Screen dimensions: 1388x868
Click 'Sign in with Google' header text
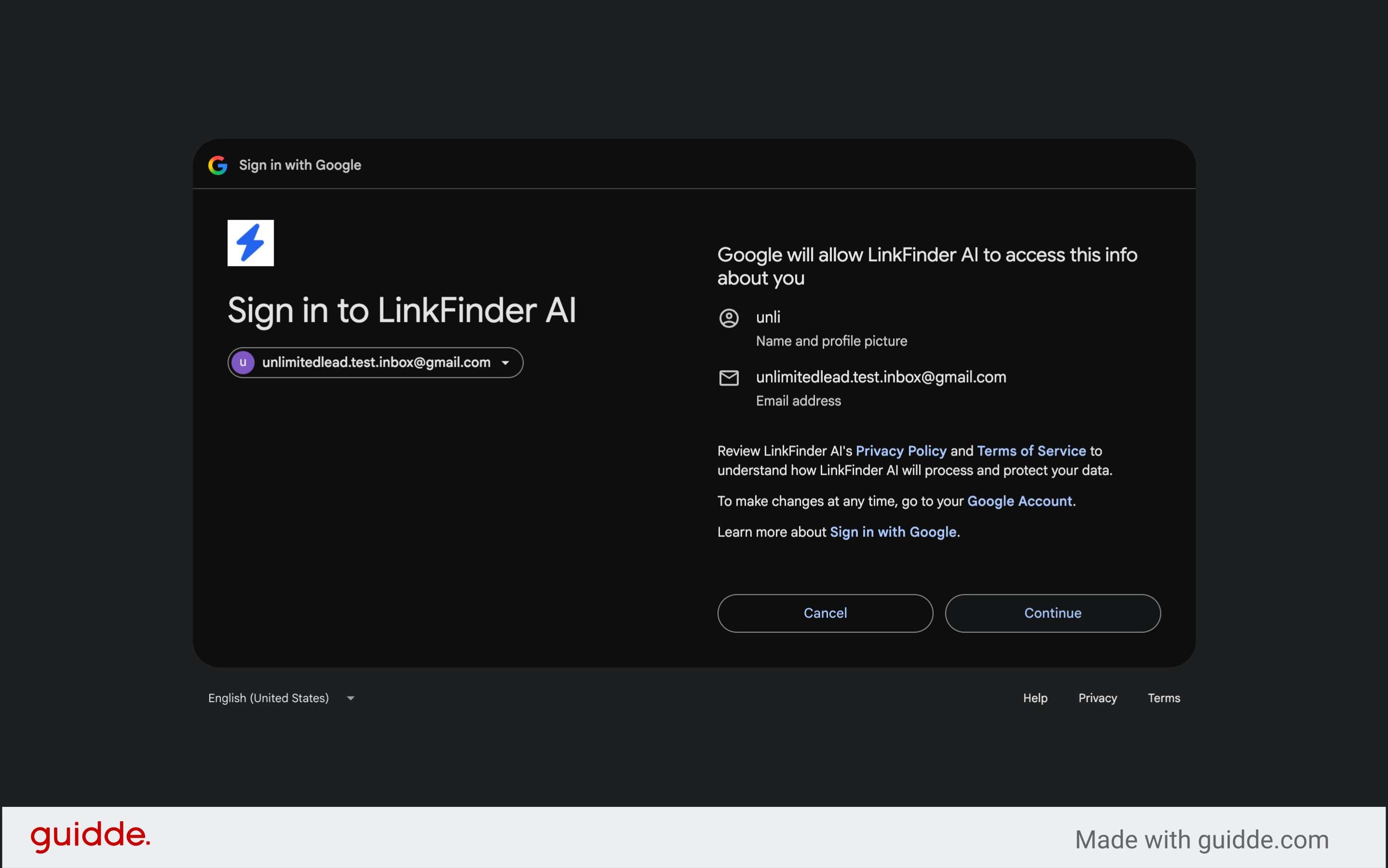point(300,165)
